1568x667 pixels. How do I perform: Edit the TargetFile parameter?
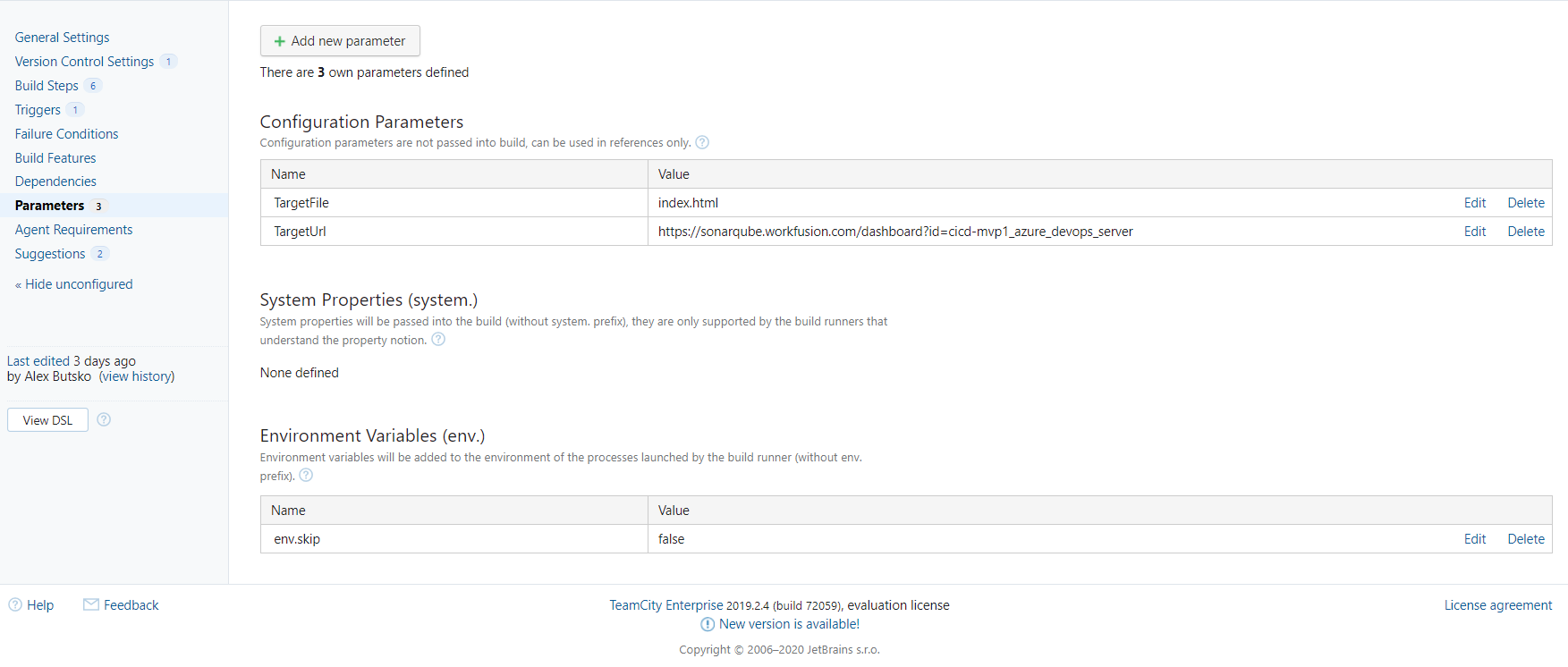pyautogui.click(x=1475, y=203)
